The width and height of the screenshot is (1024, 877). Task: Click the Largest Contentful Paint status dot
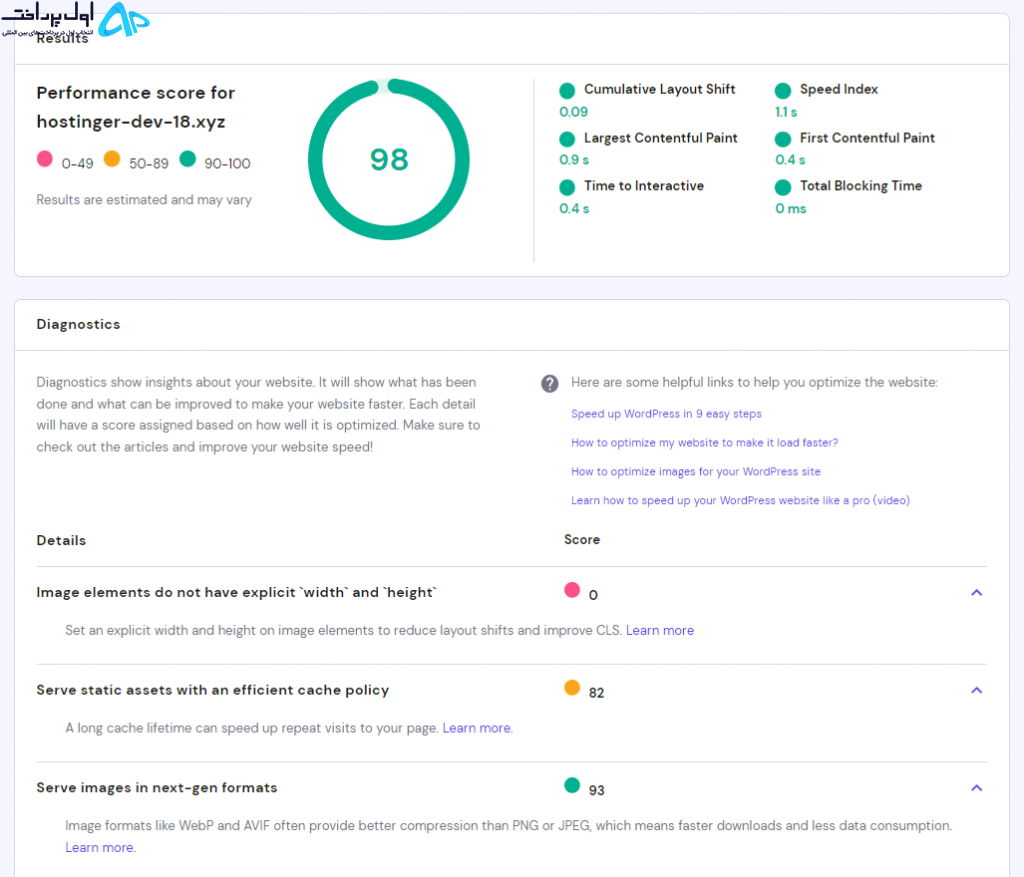tap(567, 139)
